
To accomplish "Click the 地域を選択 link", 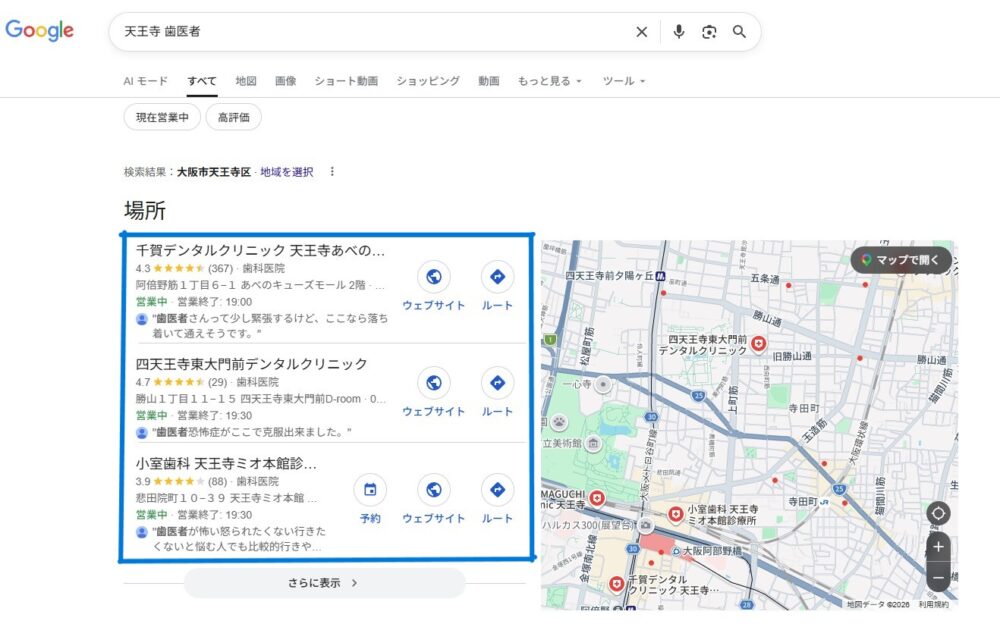I will click(287, 172).
